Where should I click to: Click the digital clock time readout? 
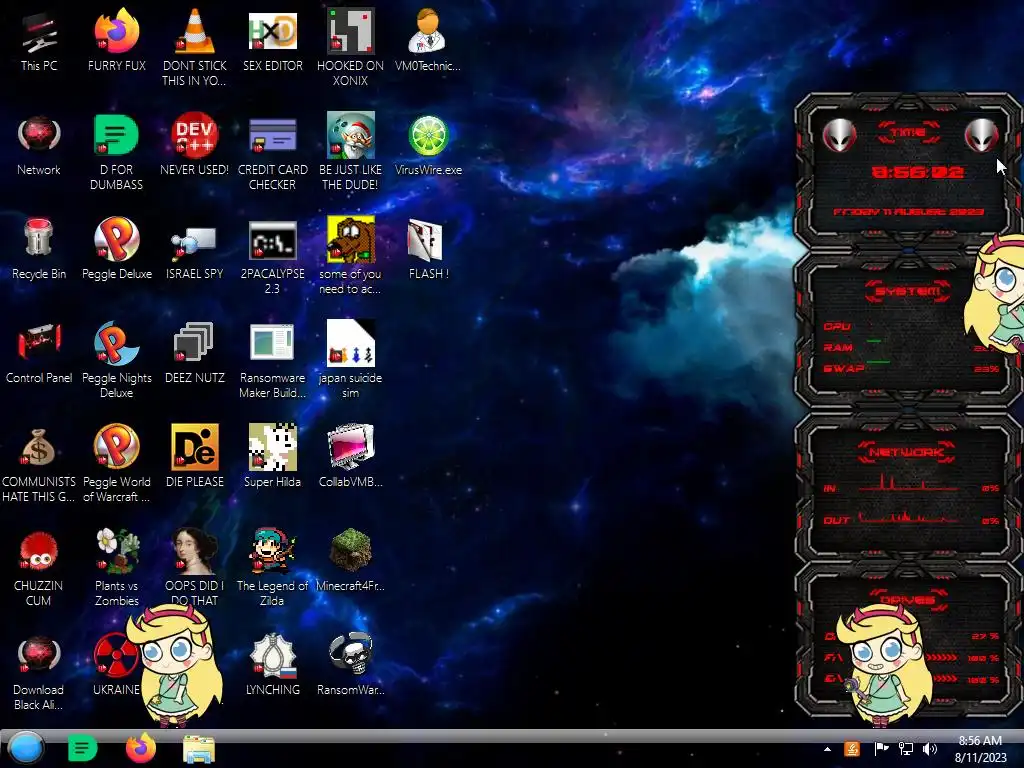point(918,172)
